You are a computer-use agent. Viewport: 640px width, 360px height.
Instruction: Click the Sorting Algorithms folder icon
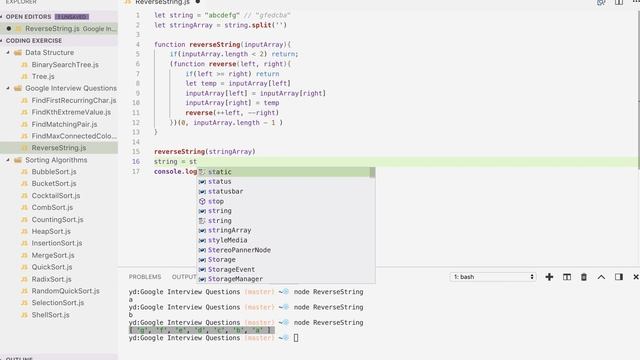click(x=18, y=160)
